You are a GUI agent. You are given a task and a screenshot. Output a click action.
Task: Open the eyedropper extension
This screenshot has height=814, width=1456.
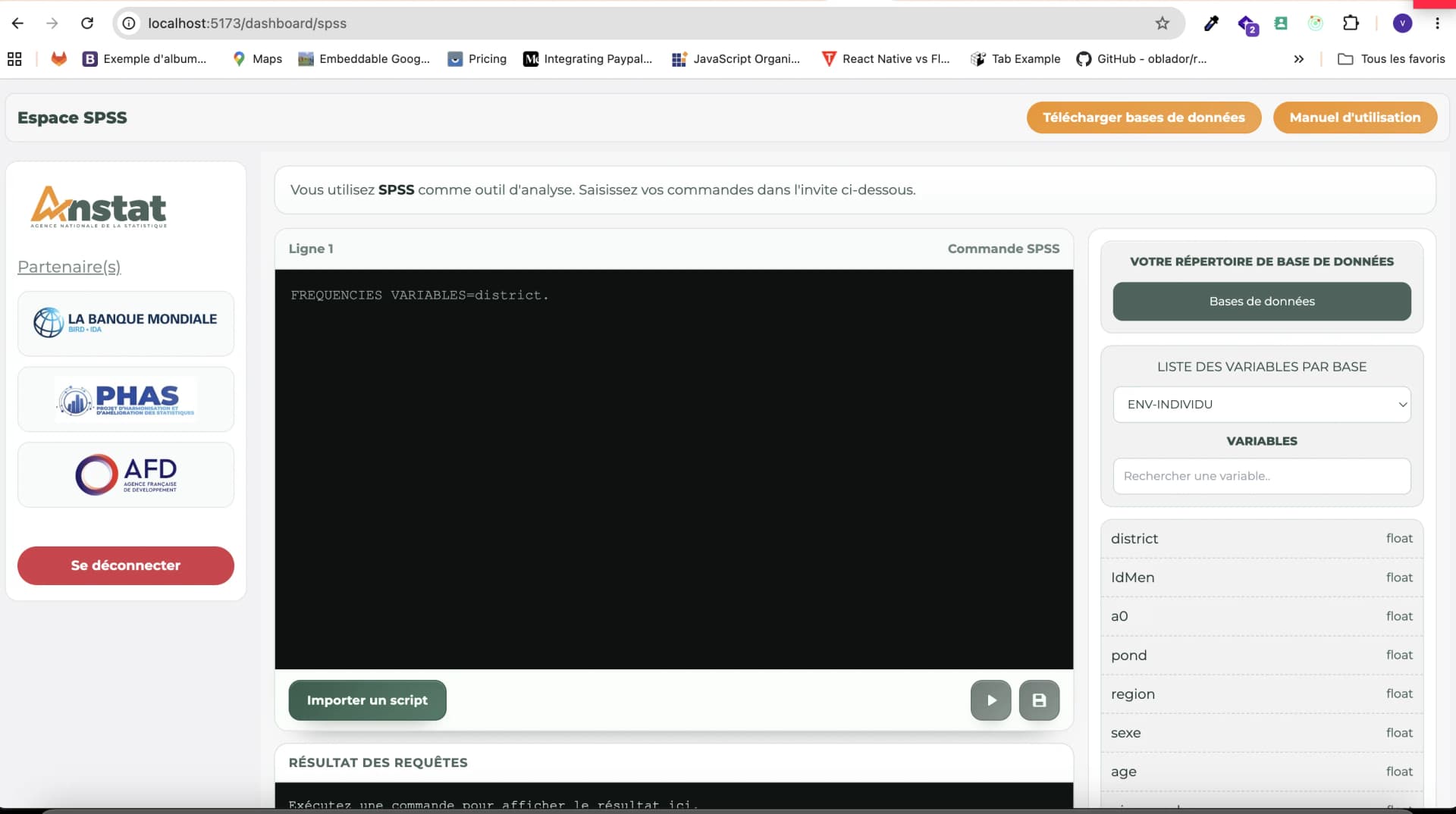(1211, 23)
